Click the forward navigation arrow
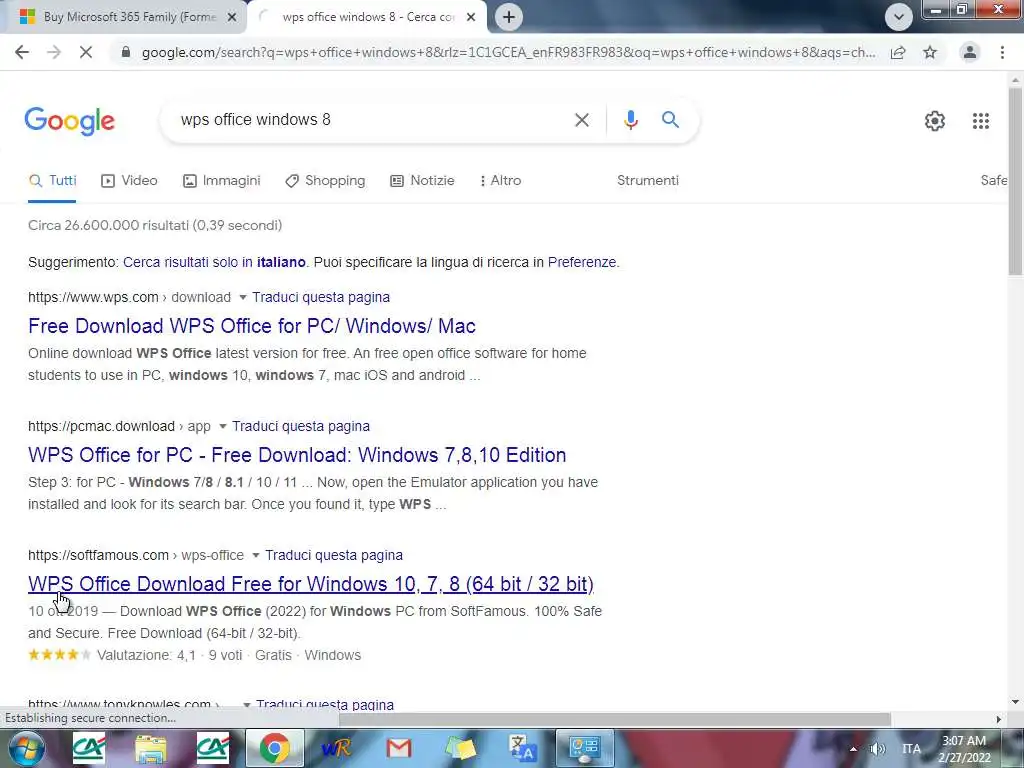Image resolution: width=1024 pixels, height=768 pixels. [54, 52]
